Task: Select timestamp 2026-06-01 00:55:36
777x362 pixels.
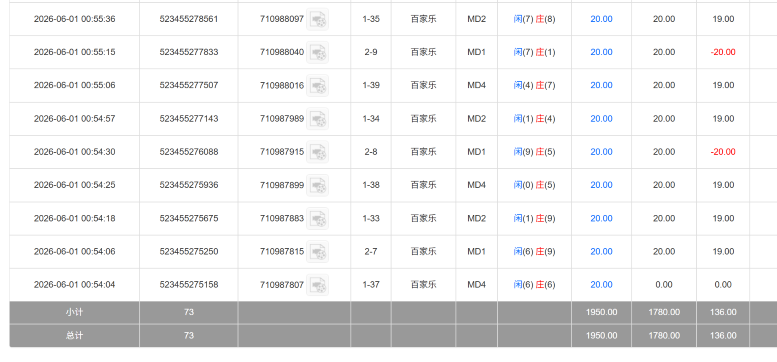Action: tap(74, 19)
